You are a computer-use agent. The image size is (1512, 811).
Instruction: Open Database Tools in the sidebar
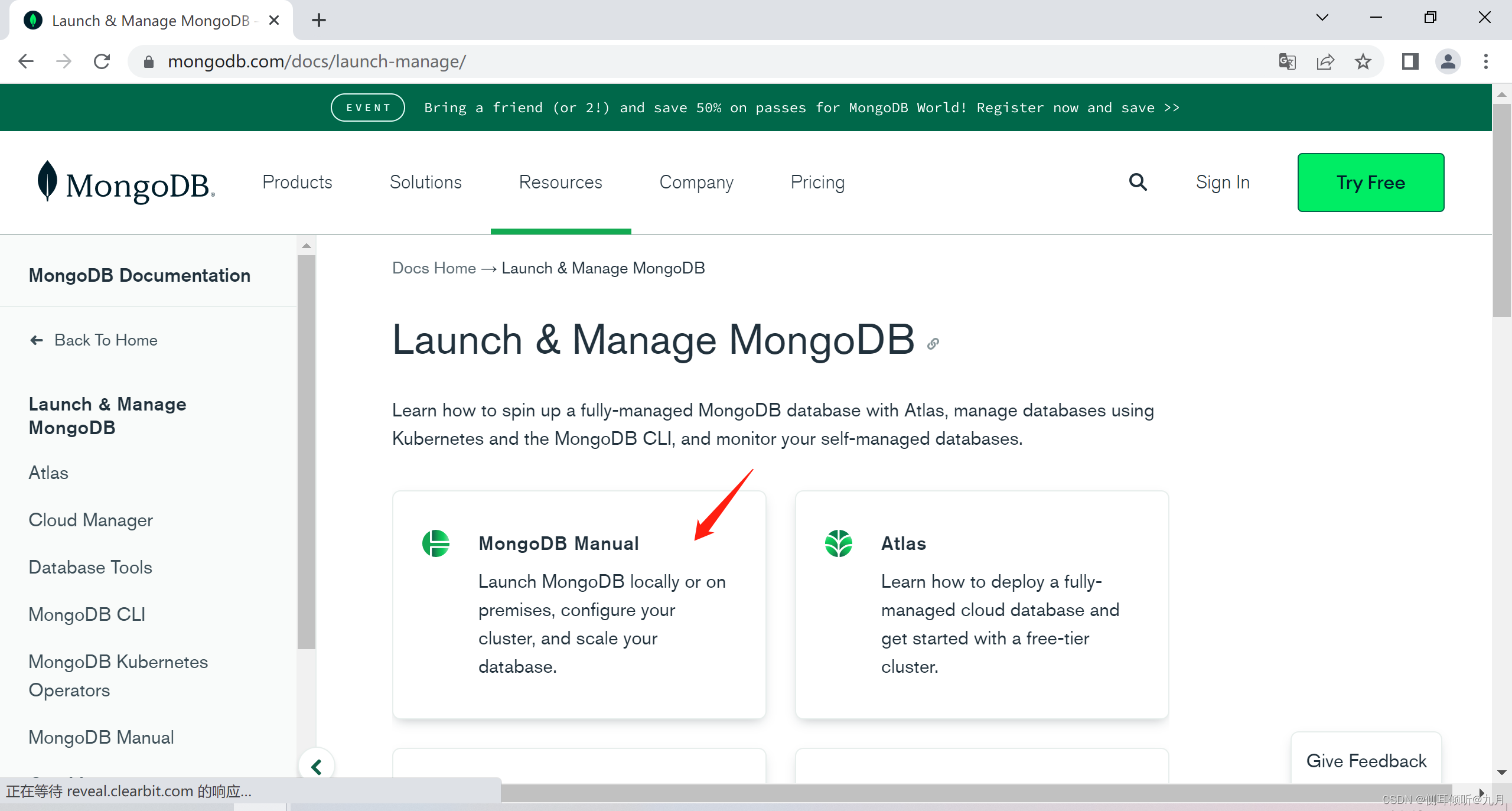click(x=90, y=567)
